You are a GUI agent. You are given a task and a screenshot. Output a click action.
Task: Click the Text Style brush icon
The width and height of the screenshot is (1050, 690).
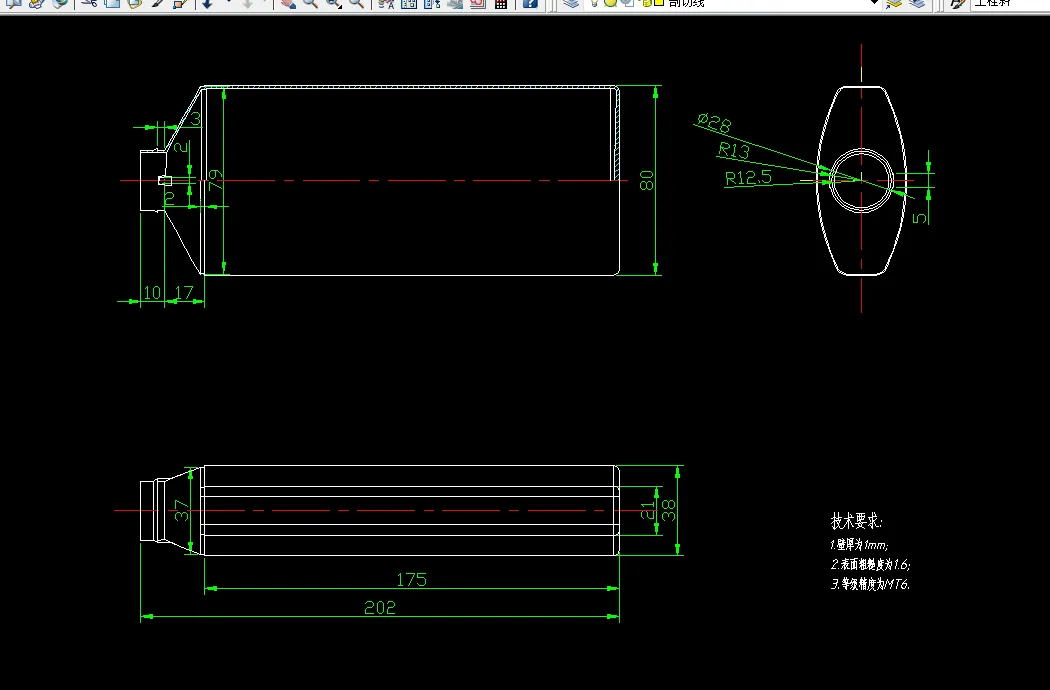pyautogui.click(x=958, y=3)
